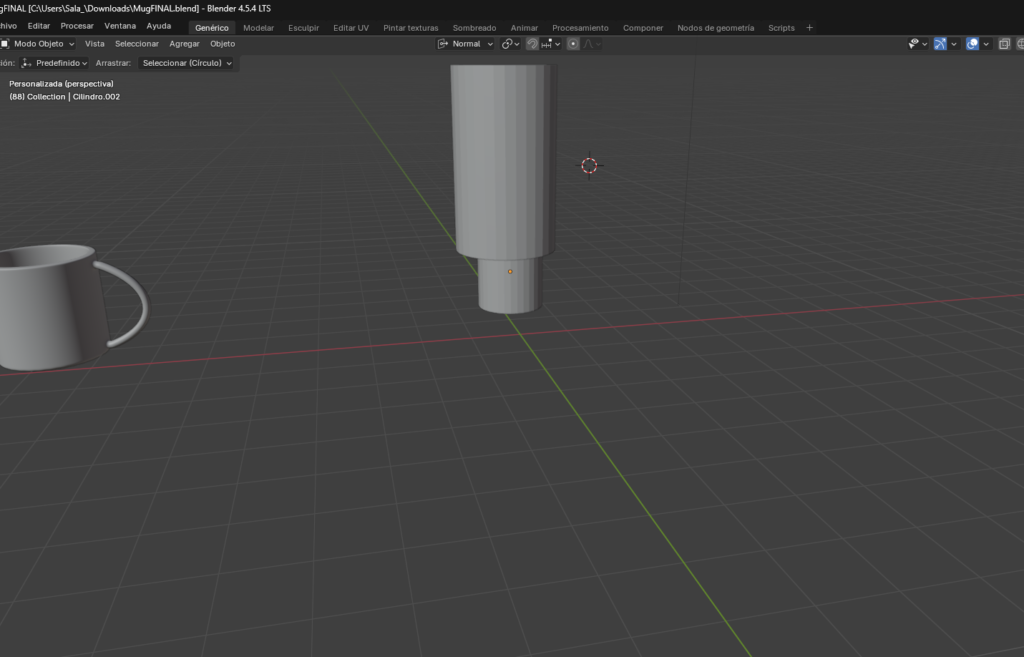Open the Modo Objeto mode dropdown
Image resolution: width=1024 pixels, height=657 pixels.
point(38,44)
